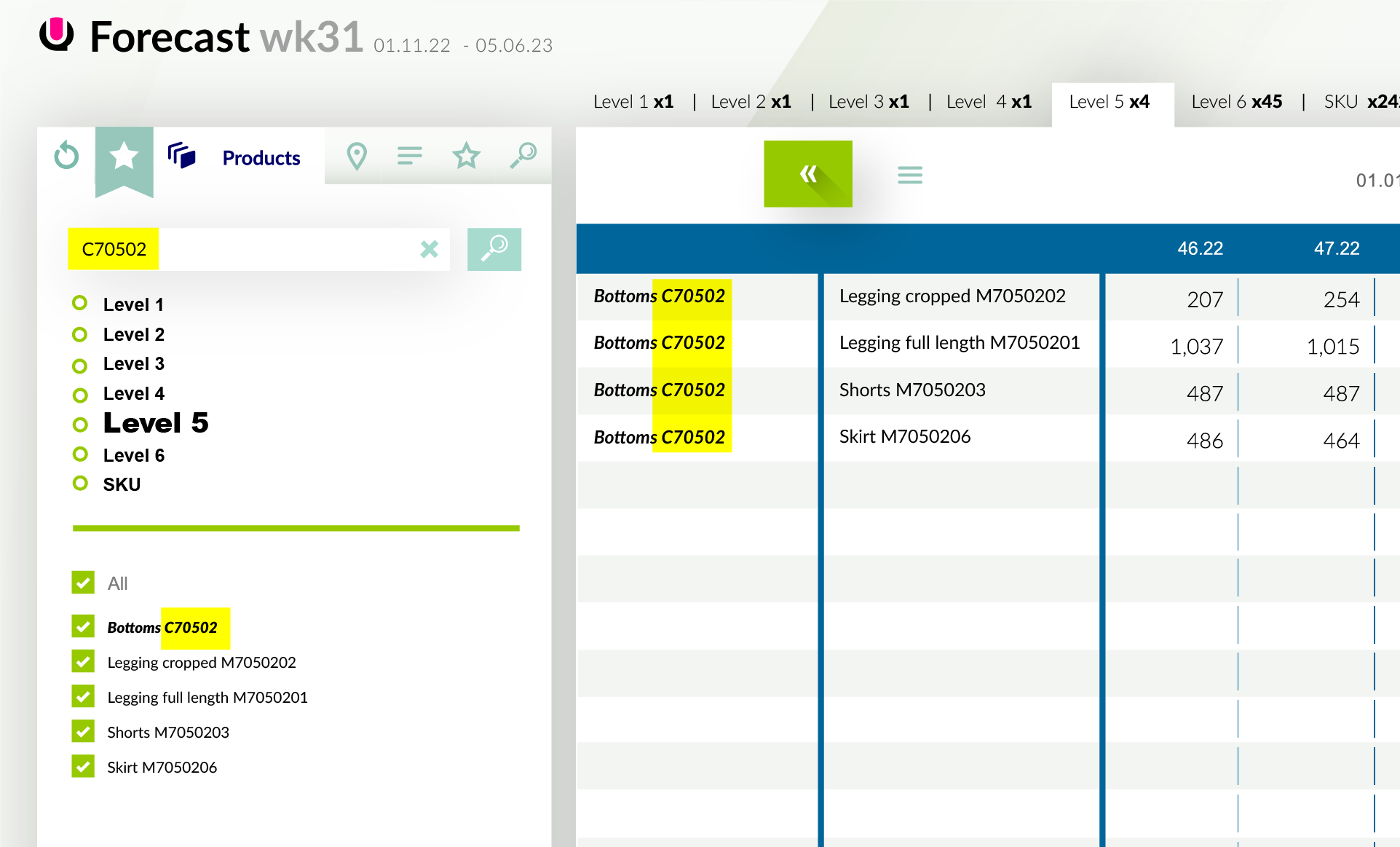The image size is (1400, 847).
Task: Click the outlined star icon
Action: coord(466,156)
